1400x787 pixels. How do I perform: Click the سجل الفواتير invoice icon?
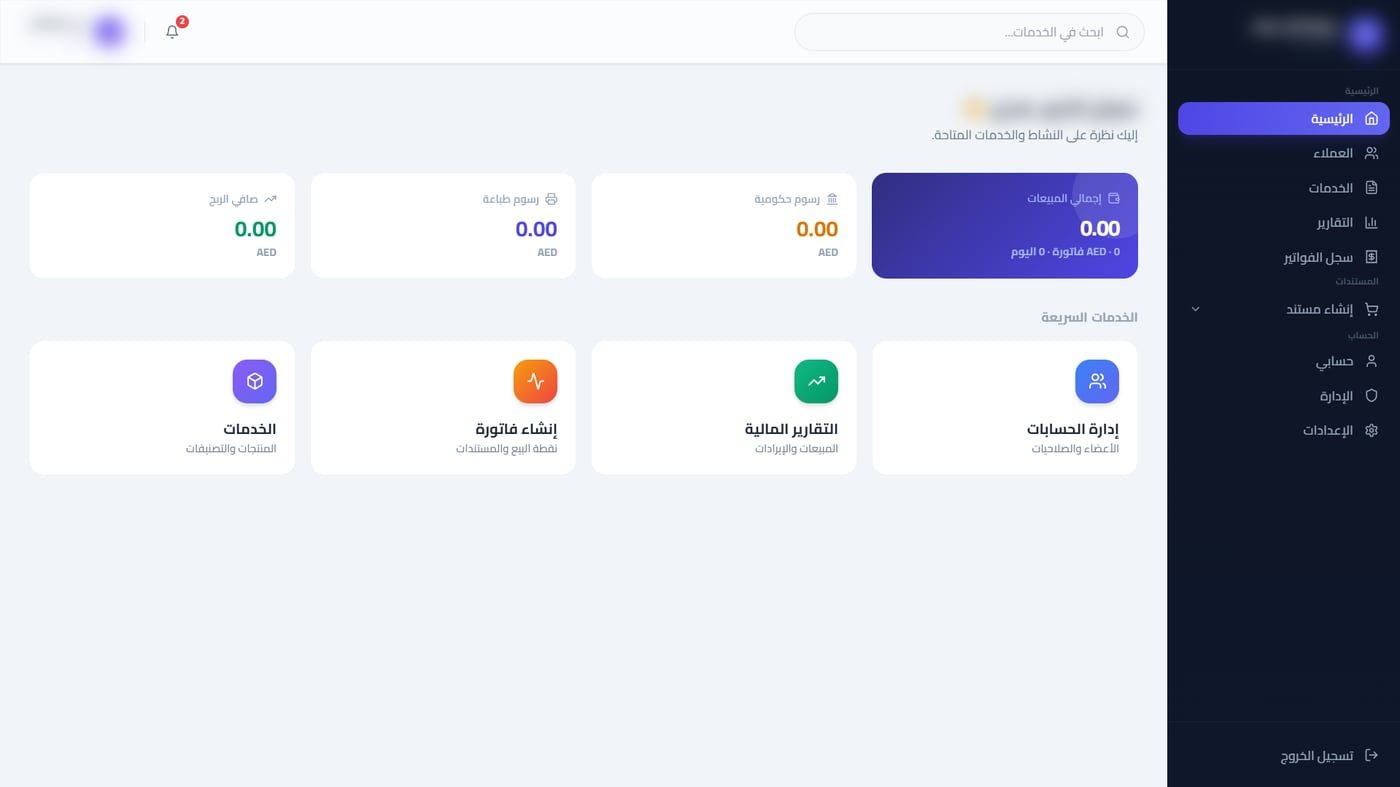(1371, 257)
